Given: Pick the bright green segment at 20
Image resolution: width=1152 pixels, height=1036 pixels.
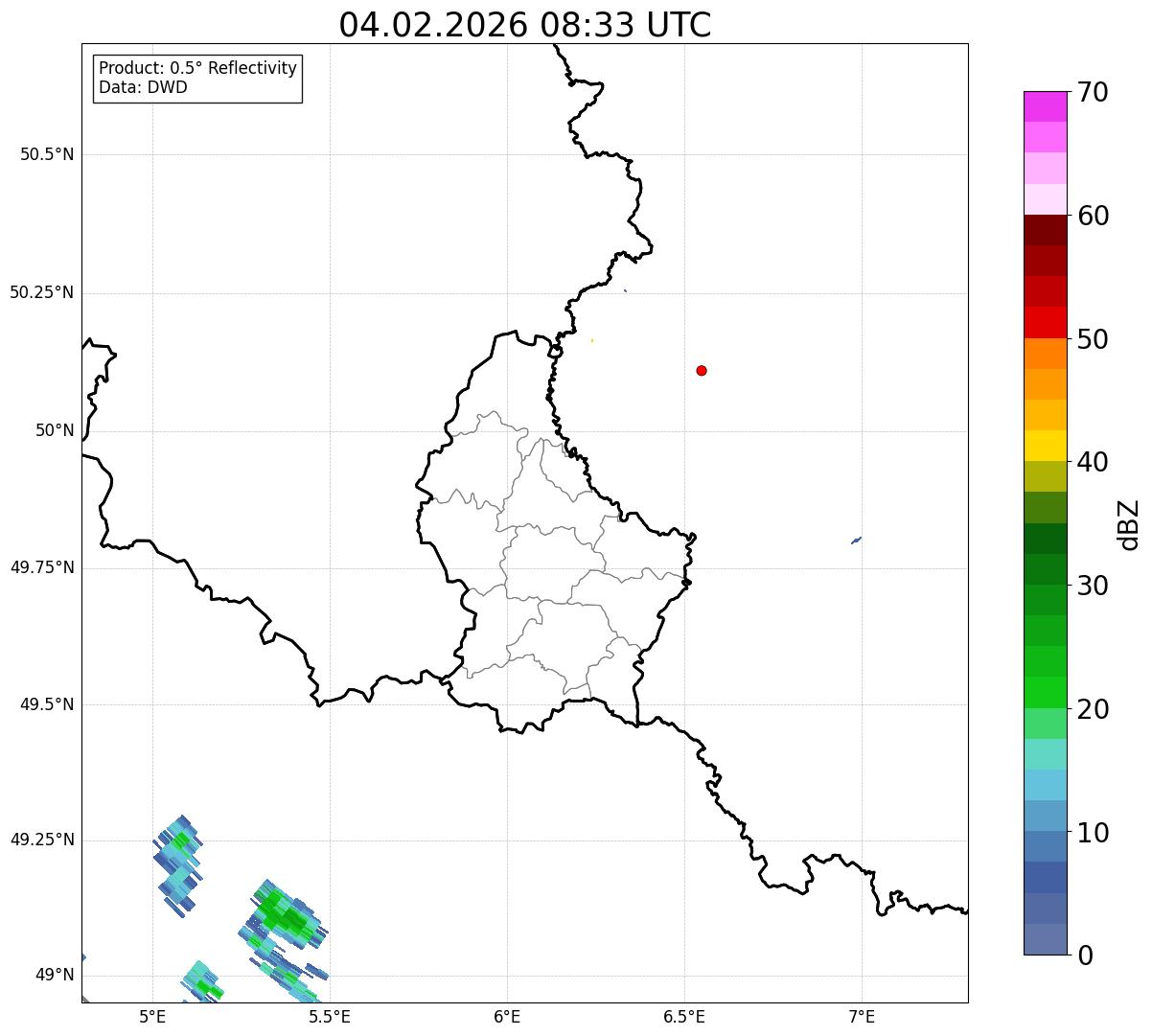Looking at the screenshot, I should coord(1045,692).
